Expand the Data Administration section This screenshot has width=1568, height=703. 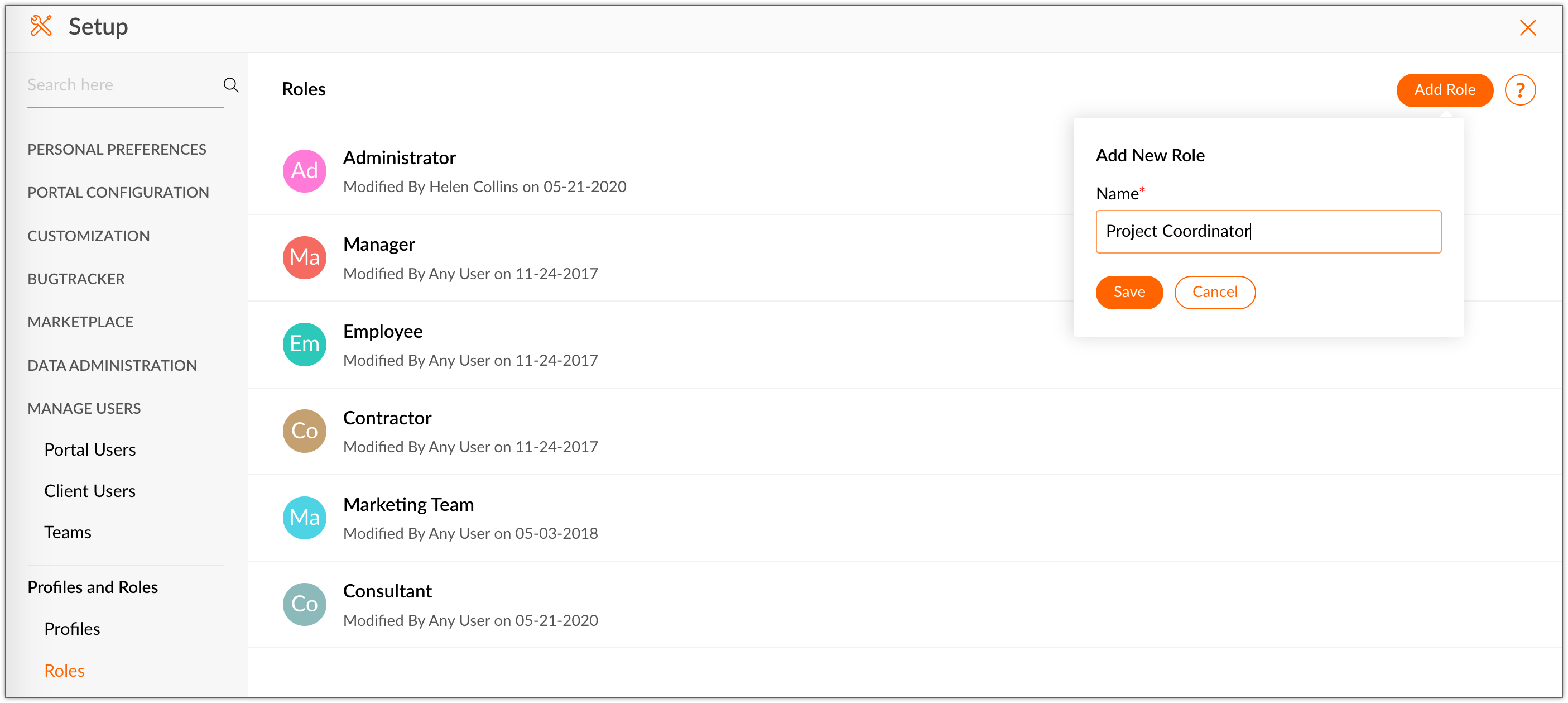112,366
